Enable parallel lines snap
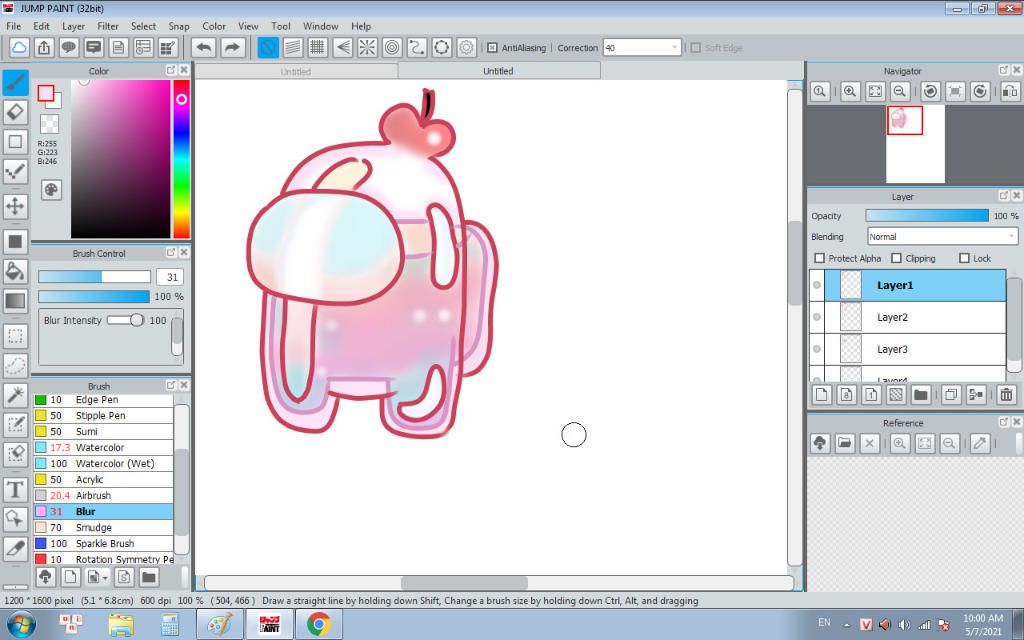The image size is (1024, 640). 293,48
